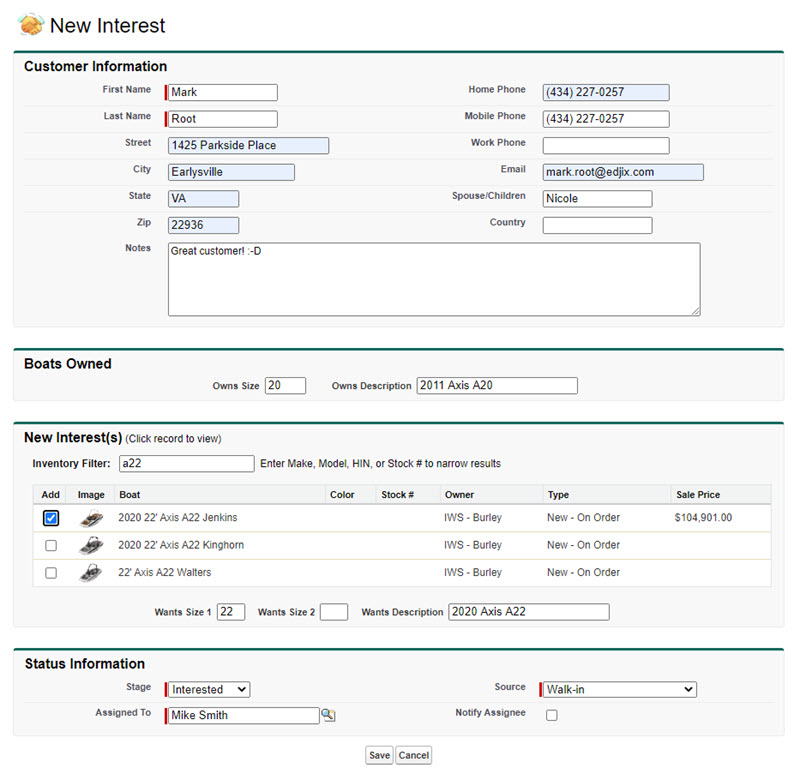Open the 2020 22' Axis A22 Jenkins record
This screenshot has height=780, width=800.
pos(177,518)
